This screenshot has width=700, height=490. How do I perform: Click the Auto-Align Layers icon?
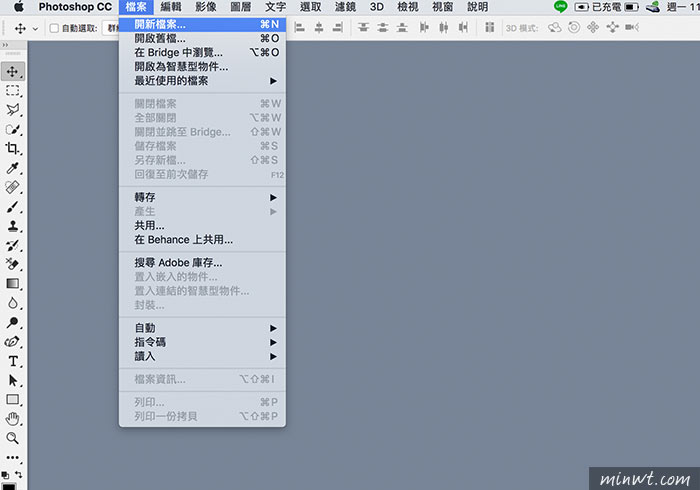pos(490,28)
